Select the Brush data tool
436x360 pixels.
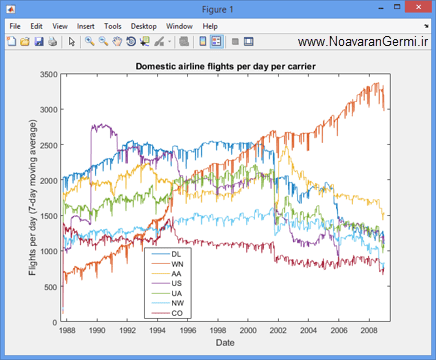pos(159,42)
